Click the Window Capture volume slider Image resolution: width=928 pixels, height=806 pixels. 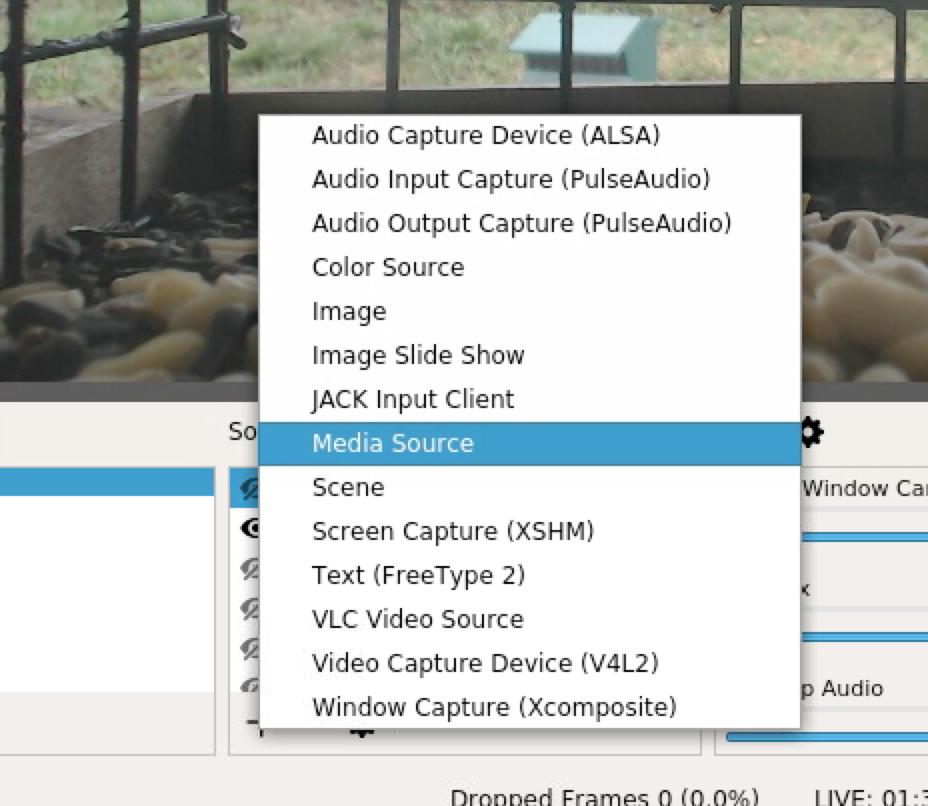click(x=865, y=536)
